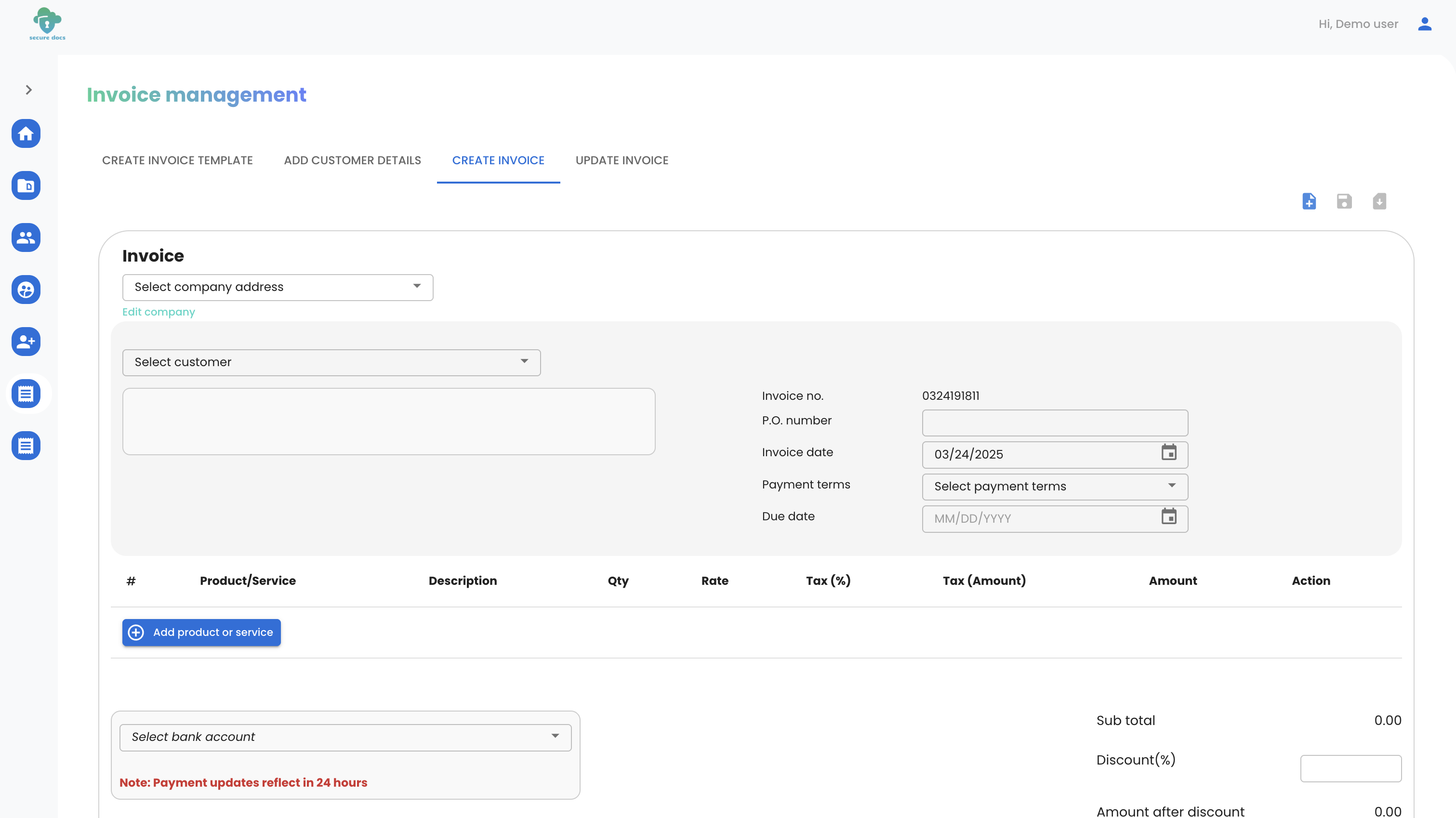Image resolution: width=1456 pixels, height=818 pixels.
Task: Click the payment updates note text
Action: pyautogui.click(x=243, y=783)
